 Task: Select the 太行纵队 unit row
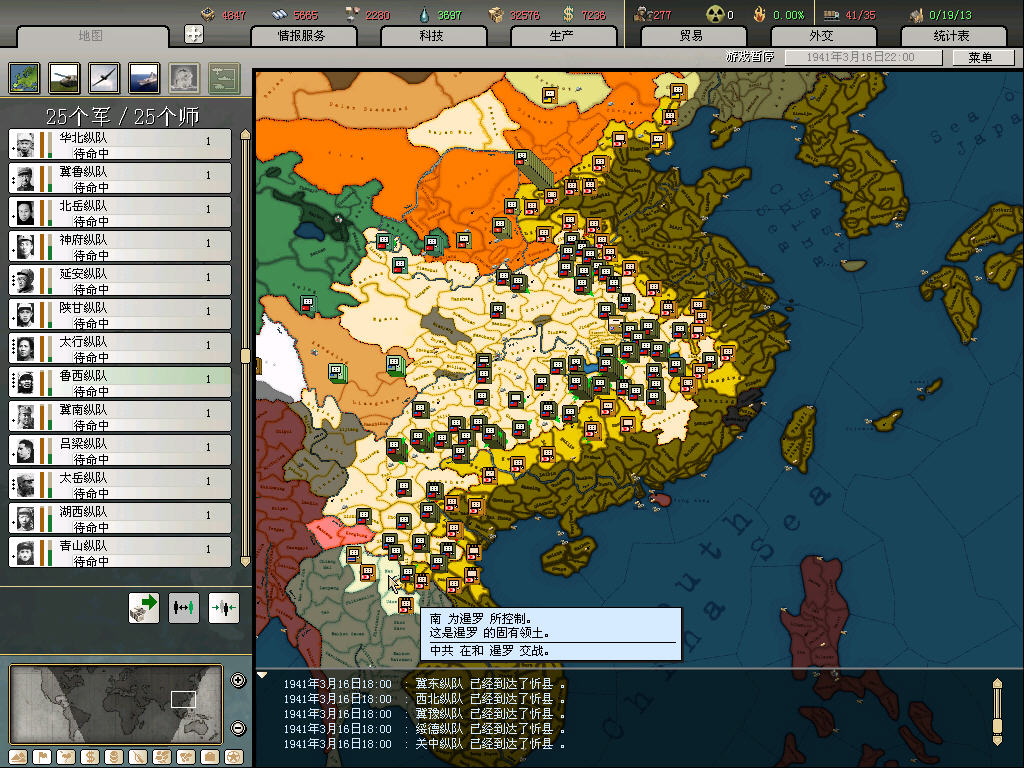[x=120, y=348]
